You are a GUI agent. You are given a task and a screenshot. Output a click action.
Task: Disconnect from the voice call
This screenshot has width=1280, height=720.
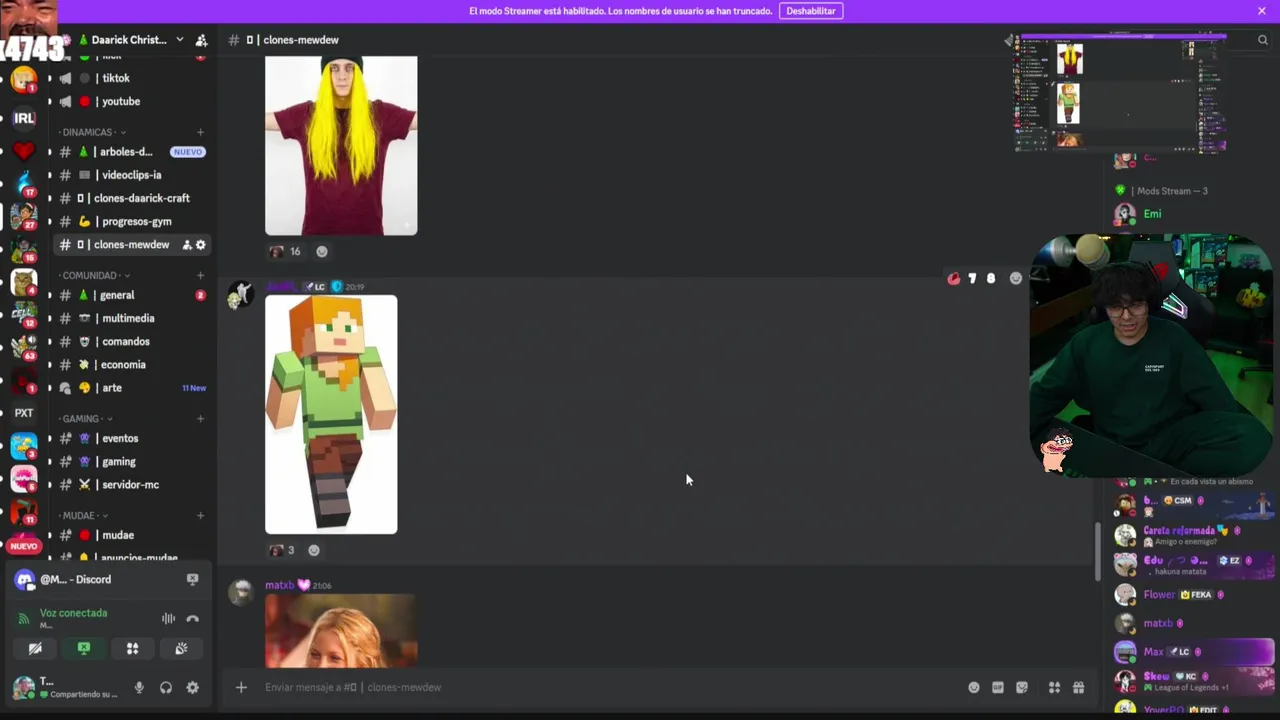192,619
